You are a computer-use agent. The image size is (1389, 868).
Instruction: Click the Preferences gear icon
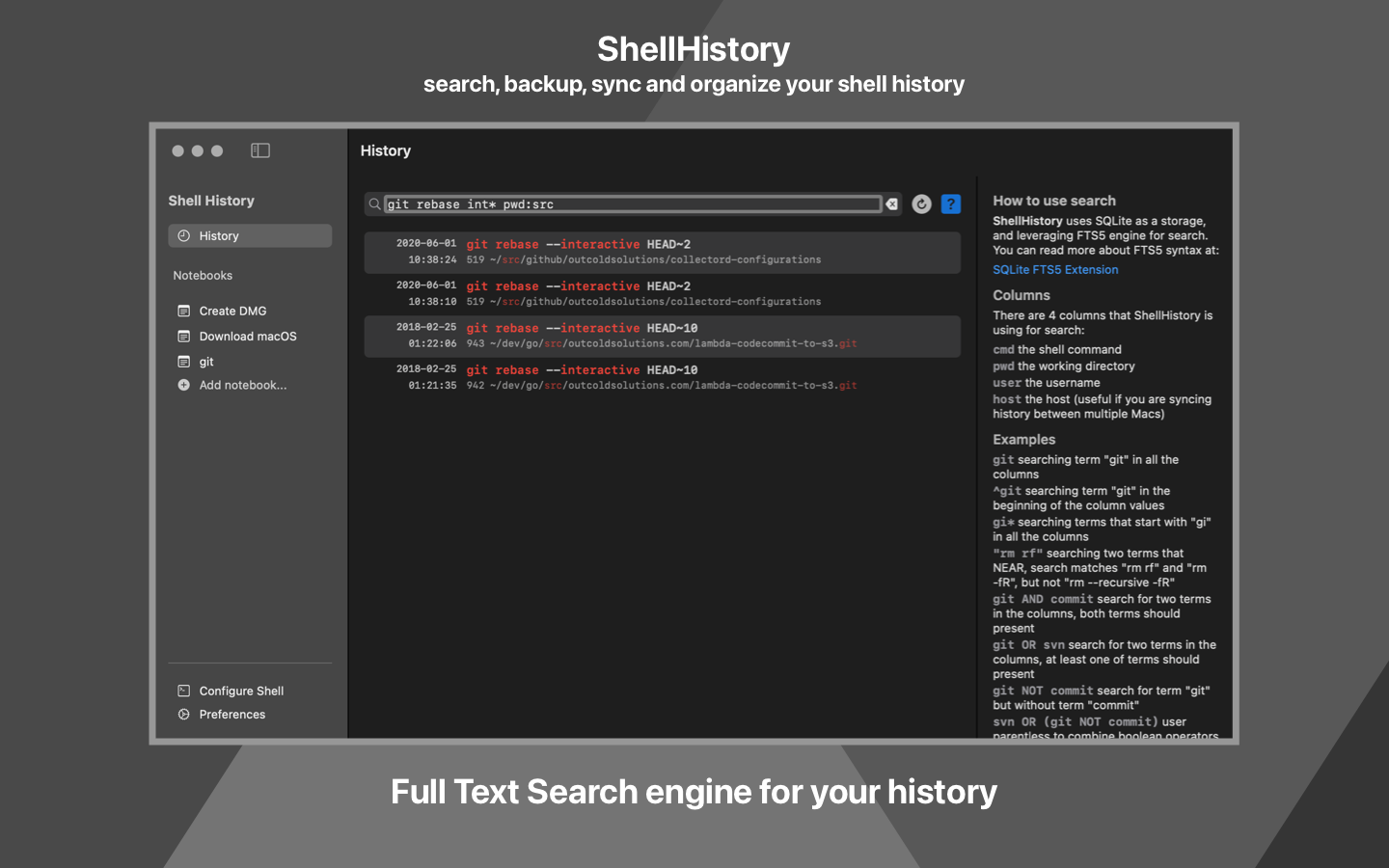pyautogui.click(x=183, y=715)
